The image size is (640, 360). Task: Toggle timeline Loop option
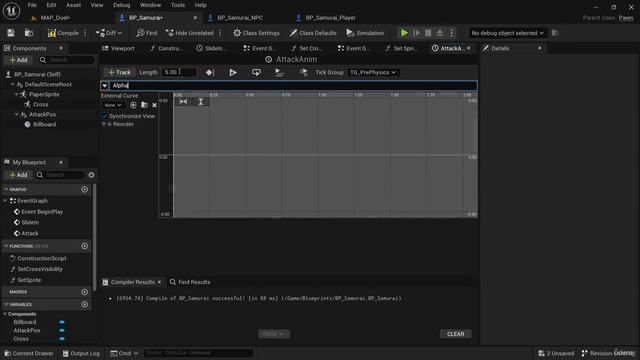(x=256, y=72)
